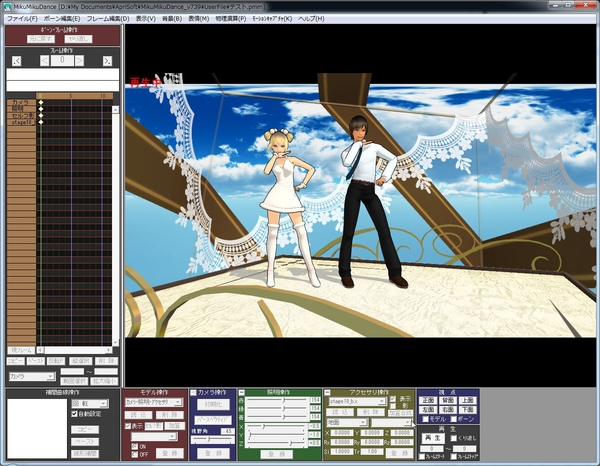Set viewpoint to 左面 (left)
Image resolution: width=600 pixels, height=466 pixels.
[428, 410]
